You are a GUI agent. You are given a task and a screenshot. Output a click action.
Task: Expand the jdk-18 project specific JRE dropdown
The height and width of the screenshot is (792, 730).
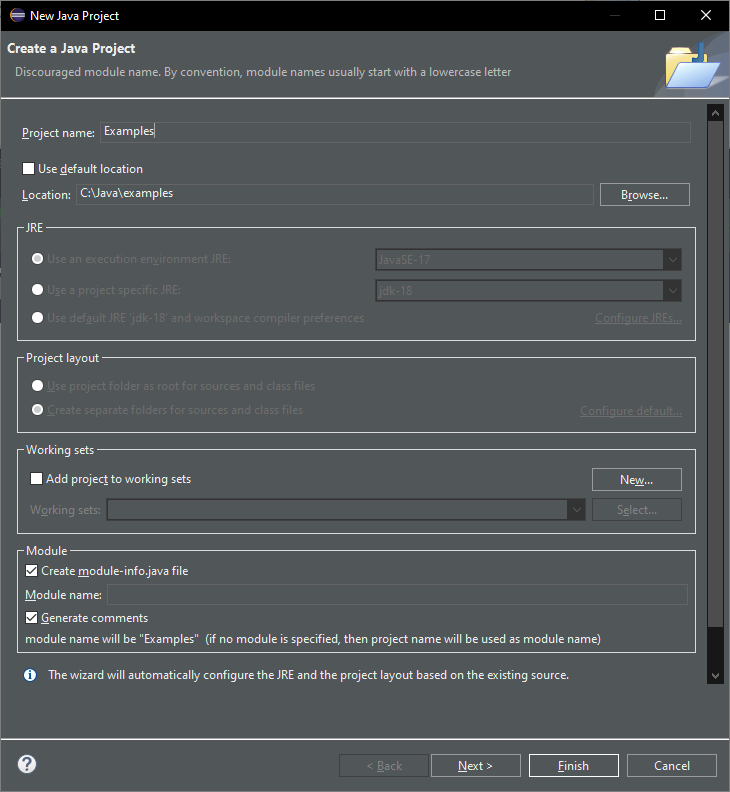pyautogui.click(x=528, y=291)
